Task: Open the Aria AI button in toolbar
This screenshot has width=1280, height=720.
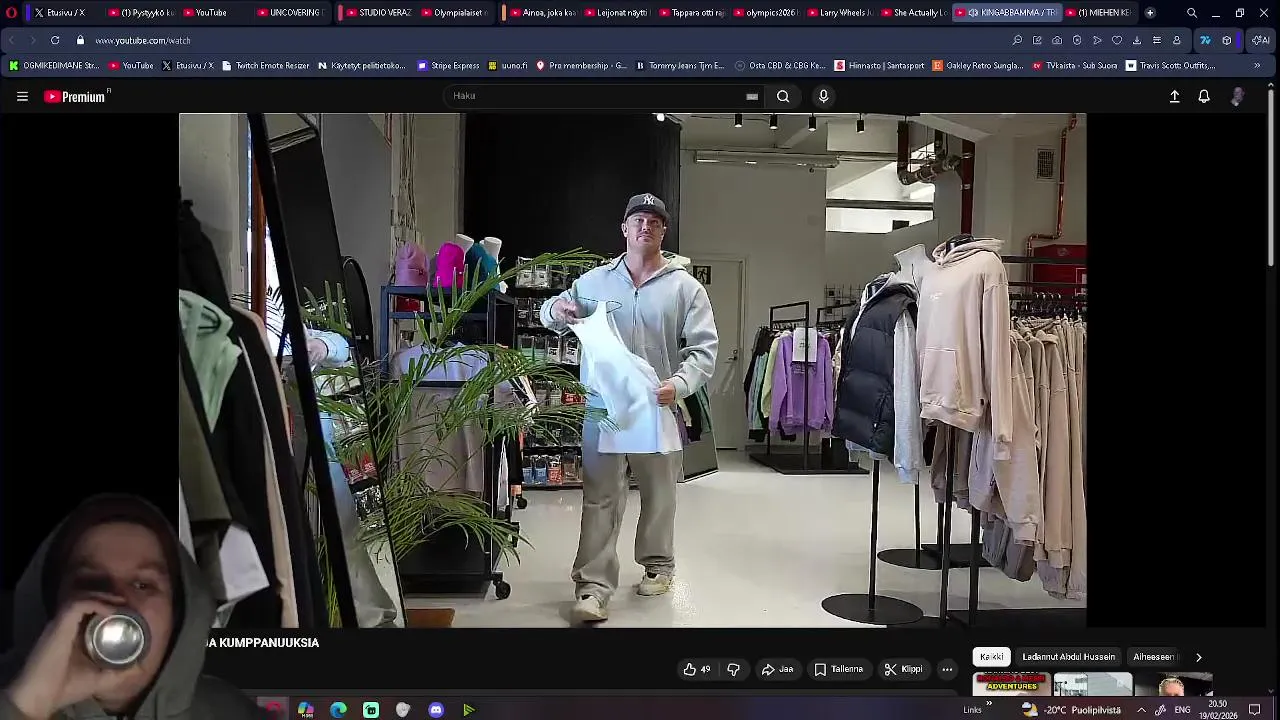Action: pos(1261,40)
